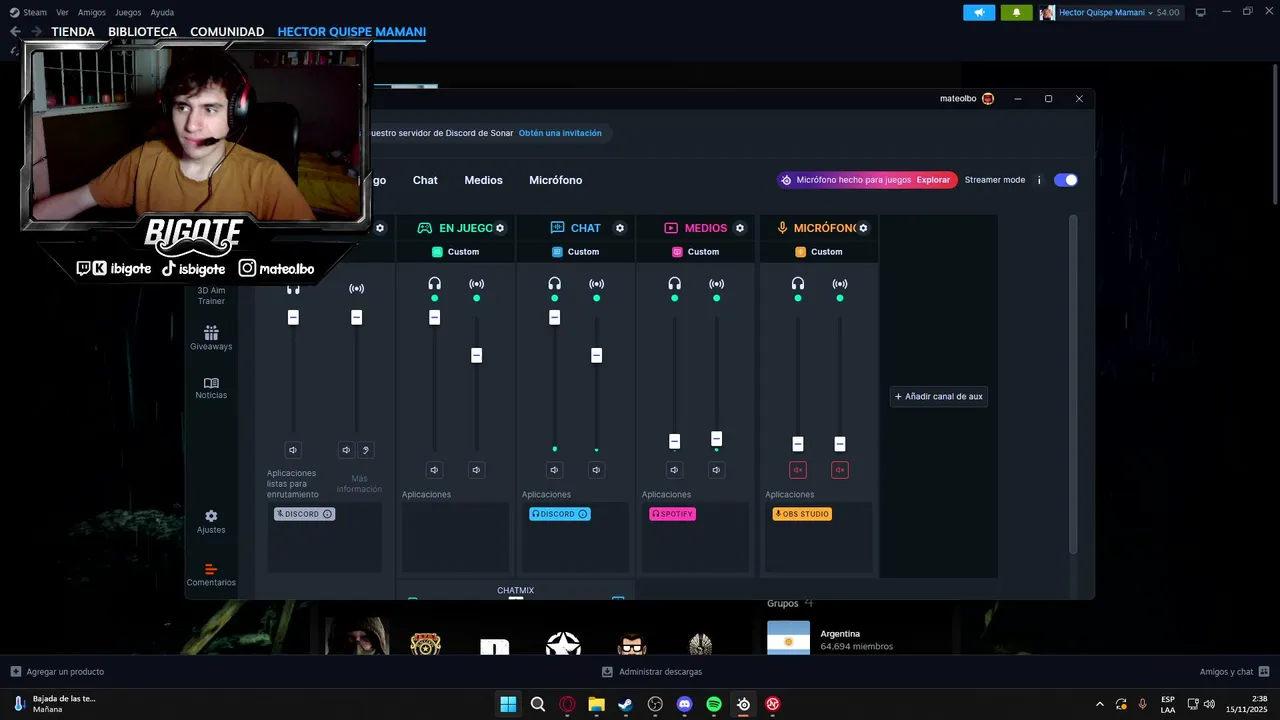1280x720 pixels.
Task: Click SPOTIFY app chip in MEDIOS
Action: coord(672,514)
